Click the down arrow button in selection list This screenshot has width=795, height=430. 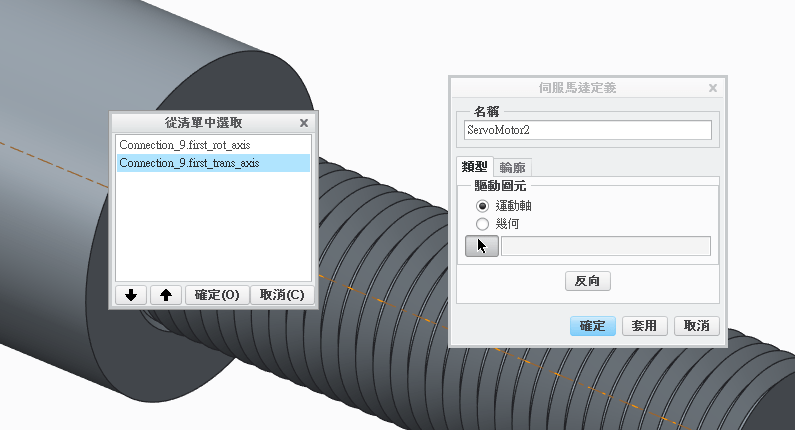(132, 295)
